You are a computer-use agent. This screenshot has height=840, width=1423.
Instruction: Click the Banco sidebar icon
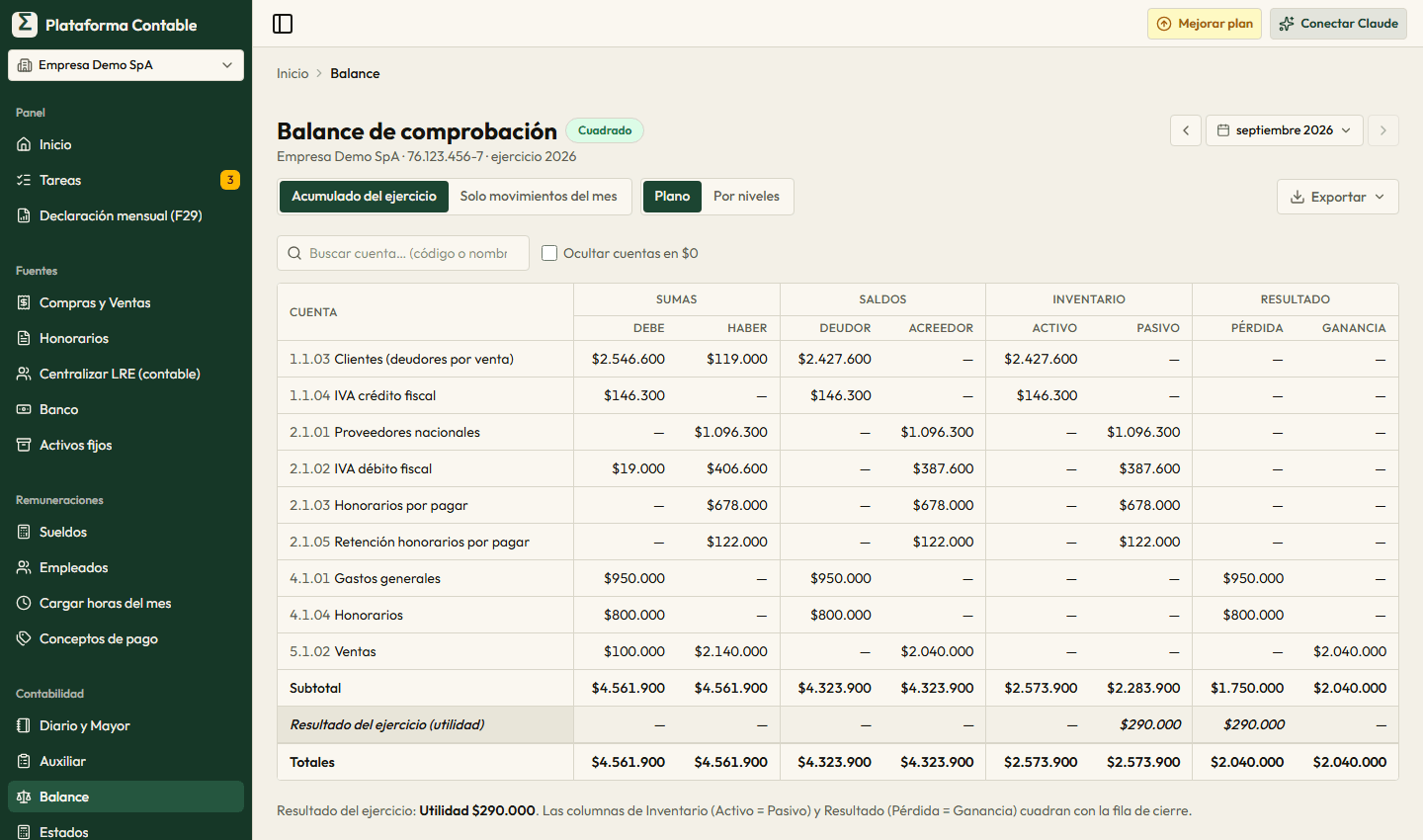tap(24, 409)
